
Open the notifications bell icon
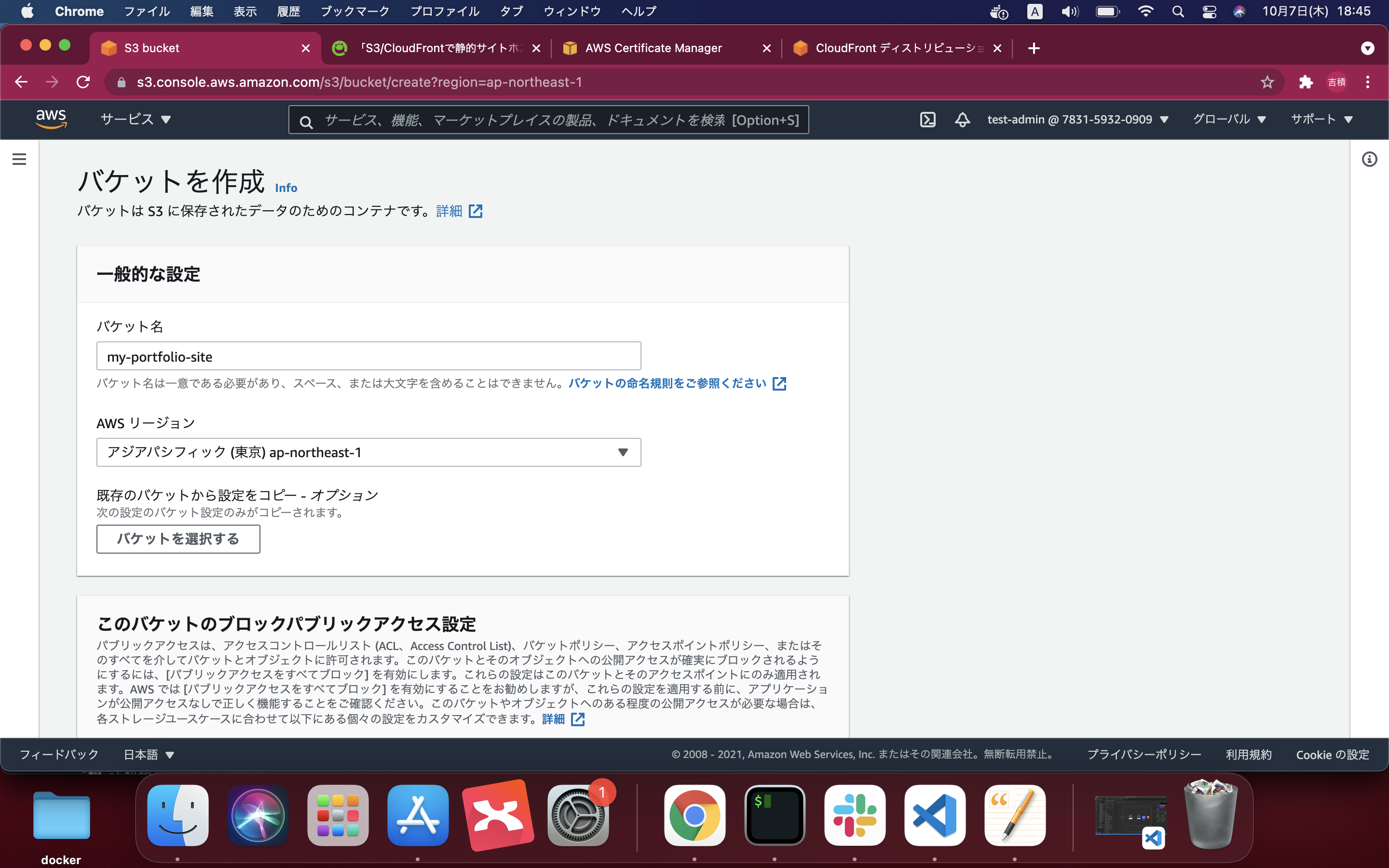point(963,120)
